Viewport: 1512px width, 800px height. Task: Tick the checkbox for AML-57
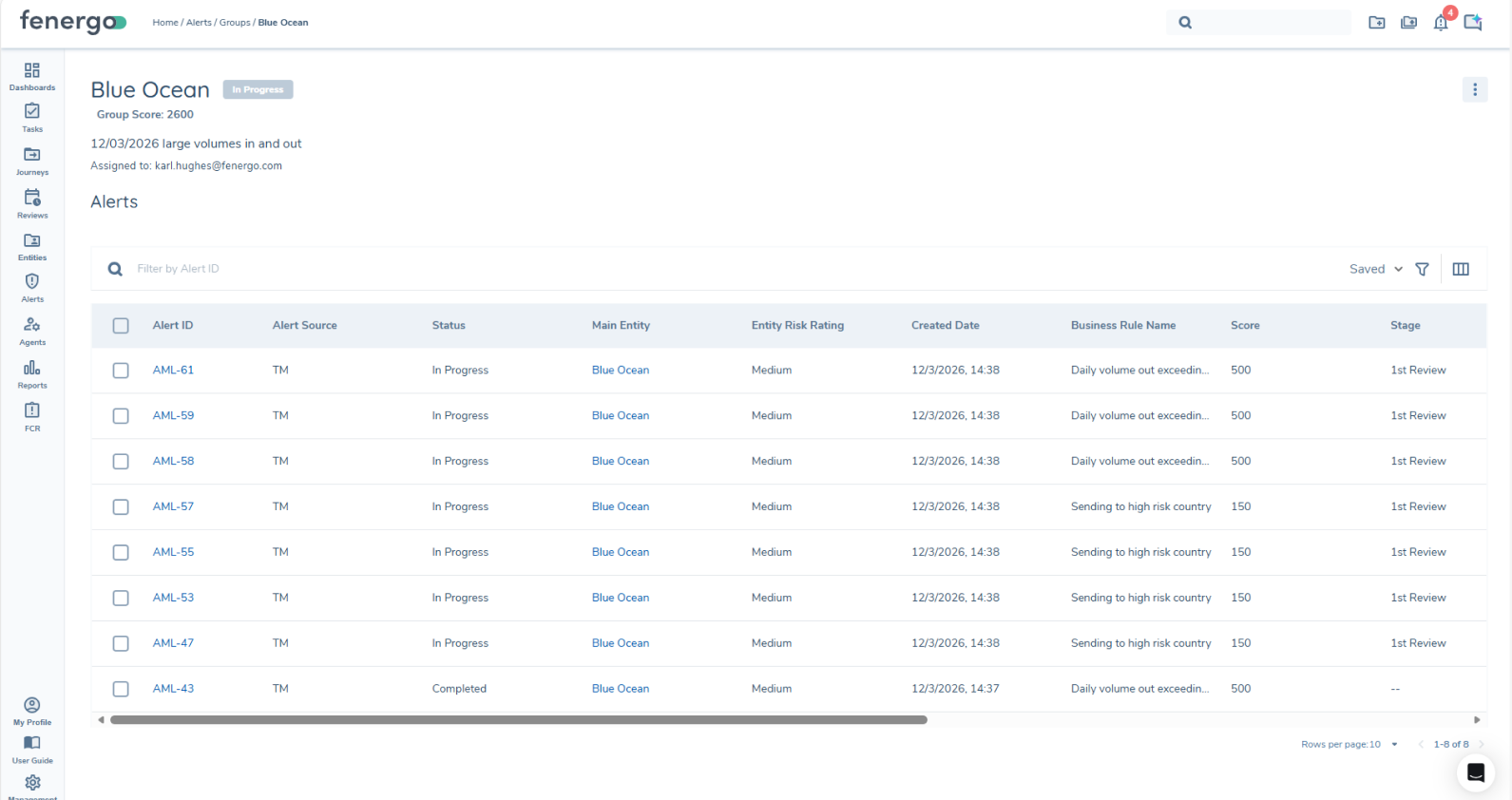[x=121, y=507]
